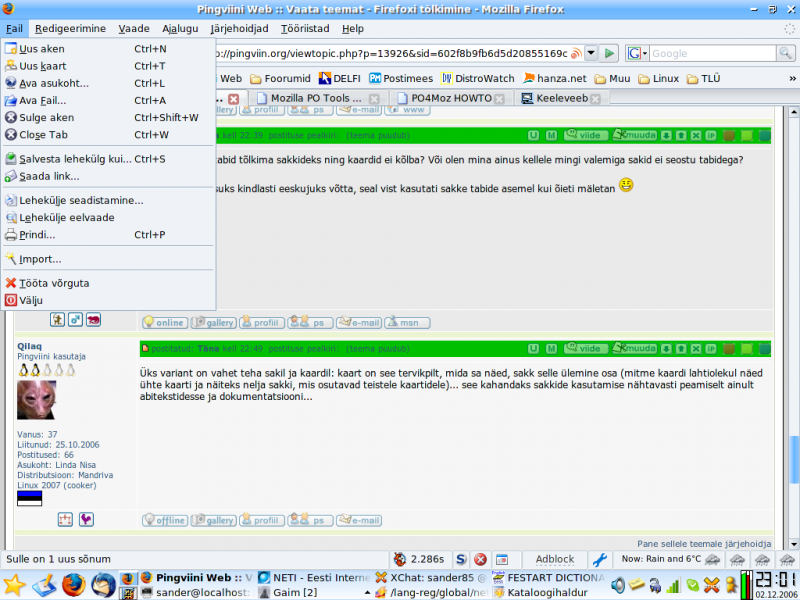Launch Firefox from the taskbar quick-launch icon
This screenshot has height=600, width=800.
74,585
